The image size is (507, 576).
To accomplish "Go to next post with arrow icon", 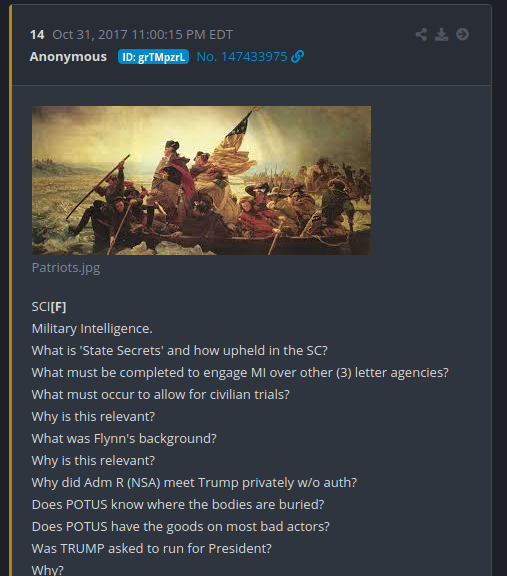I will (462, 34).
